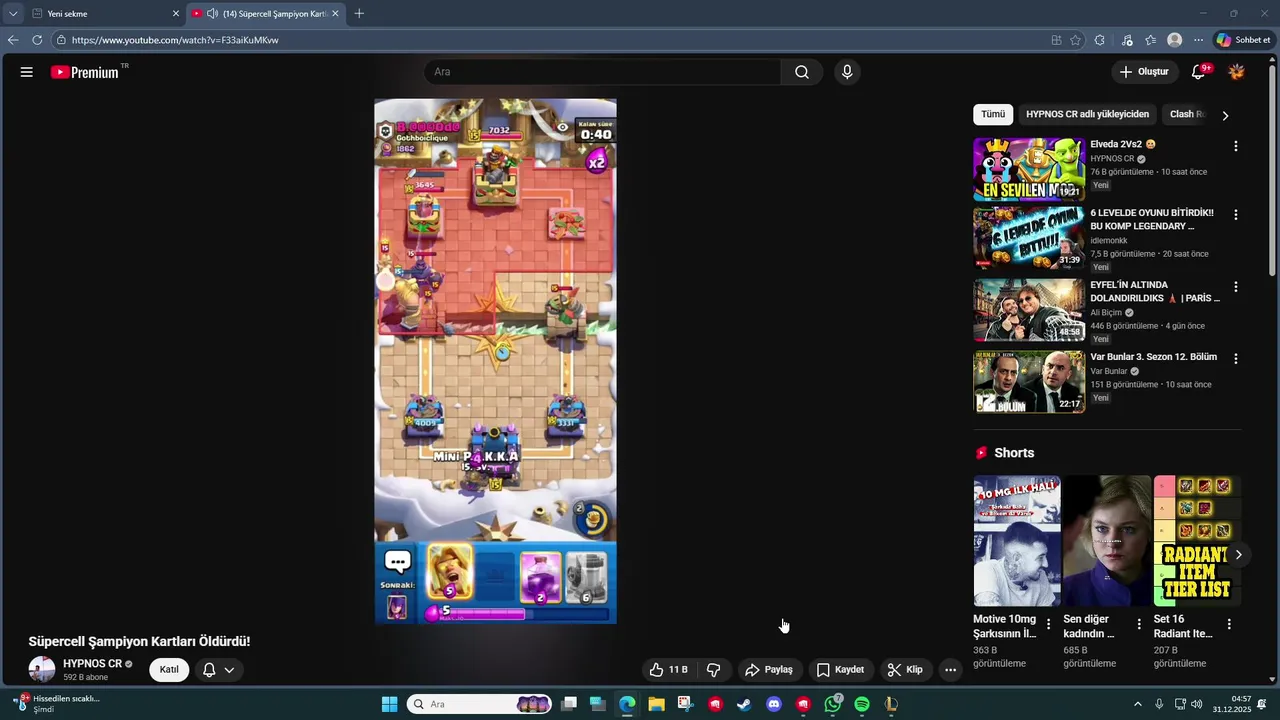Like the video with 11 B button
This screenshot has height=720, width=1280.
pos(669,670)
